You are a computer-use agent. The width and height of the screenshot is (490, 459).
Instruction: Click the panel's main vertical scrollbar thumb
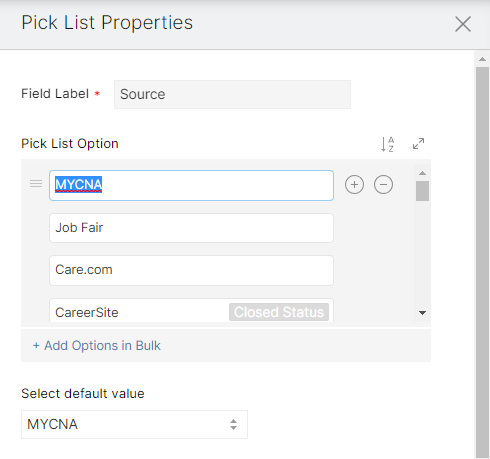482,263
